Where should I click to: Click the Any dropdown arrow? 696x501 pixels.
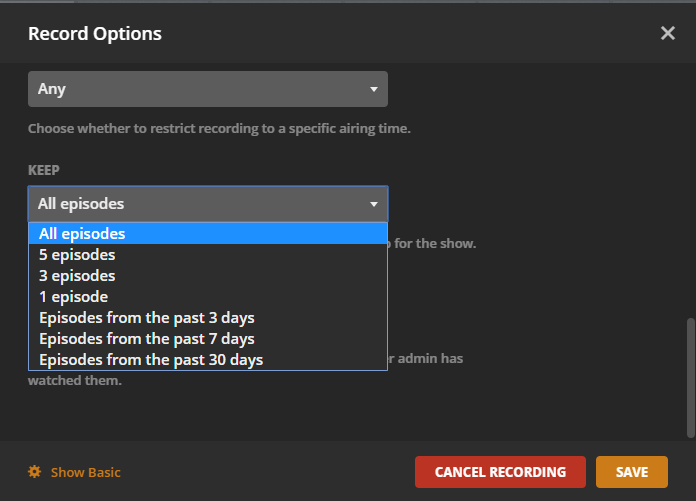tap(374, 89)
